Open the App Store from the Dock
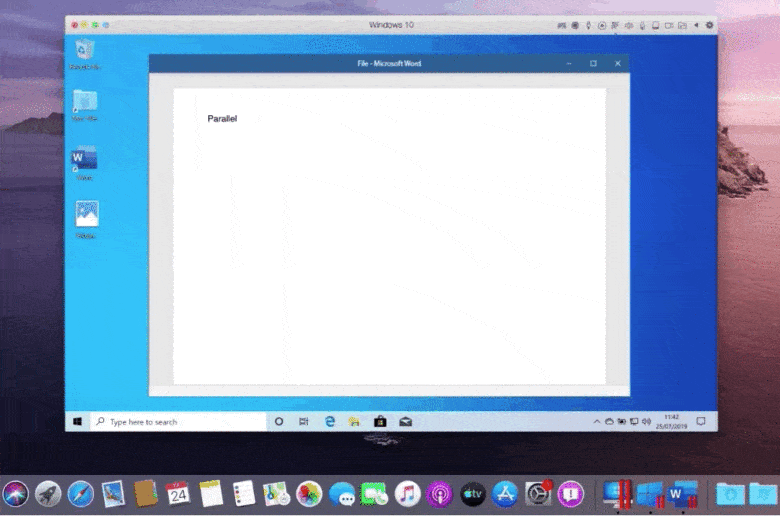 pyautogui.click(x=505, y=494)
